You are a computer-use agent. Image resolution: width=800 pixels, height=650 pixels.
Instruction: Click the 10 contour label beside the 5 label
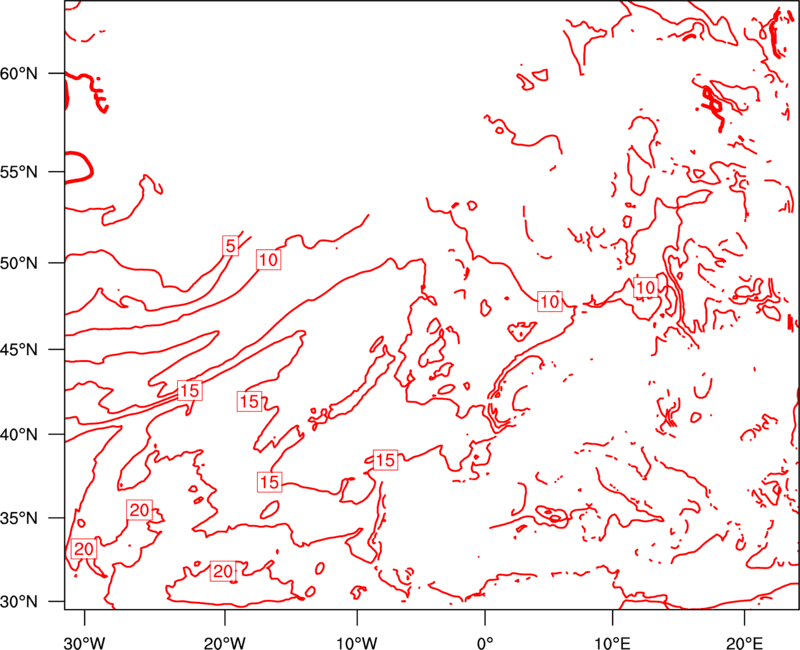268,260
